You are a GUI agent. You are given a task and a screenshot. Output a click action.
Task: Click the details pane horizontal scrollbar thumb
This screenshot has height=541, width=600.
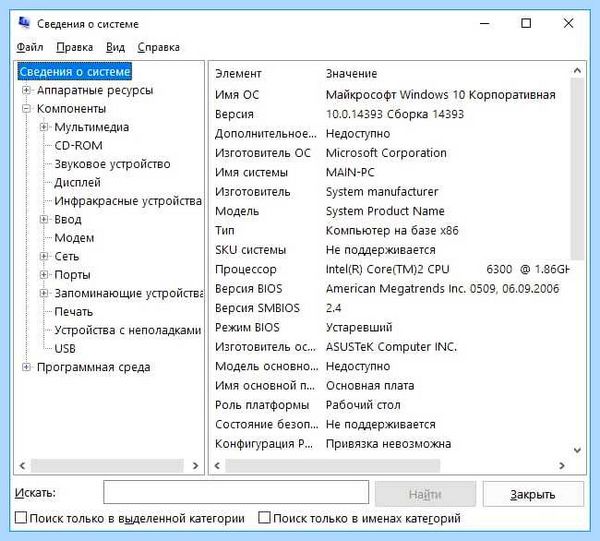(333, 466)
